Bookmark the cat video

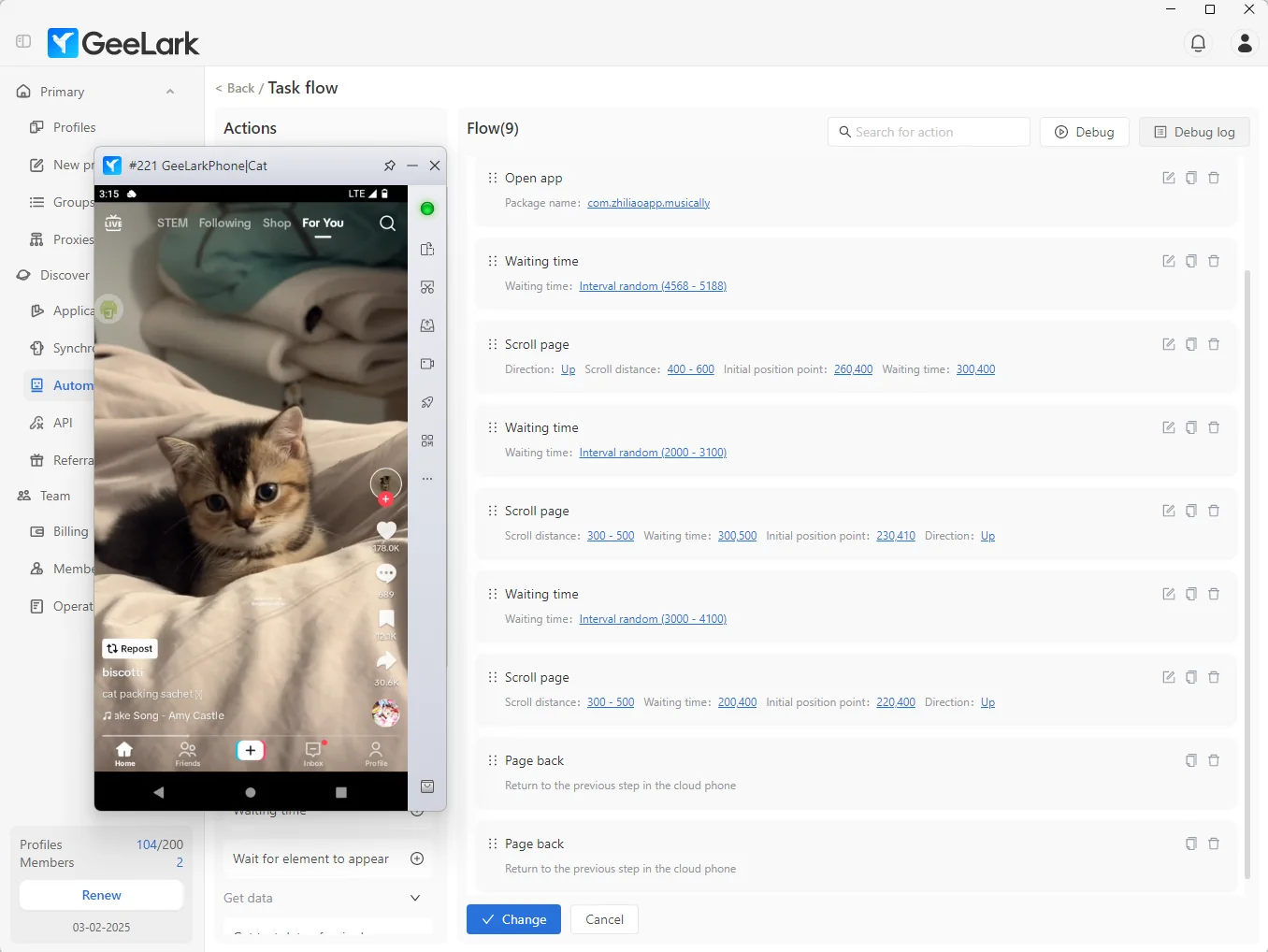pyautogui.click(x=386, y=618)
